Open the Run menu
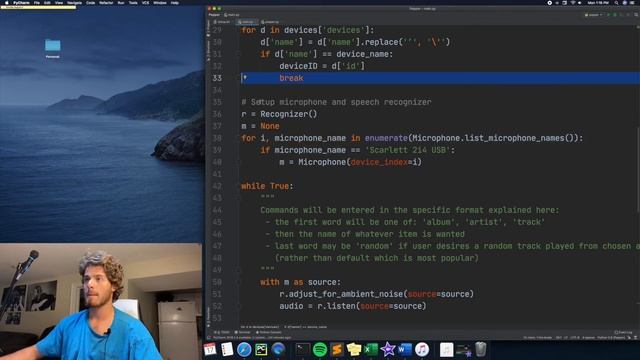This screenshot has width=640, height=360. coord(121,2)
